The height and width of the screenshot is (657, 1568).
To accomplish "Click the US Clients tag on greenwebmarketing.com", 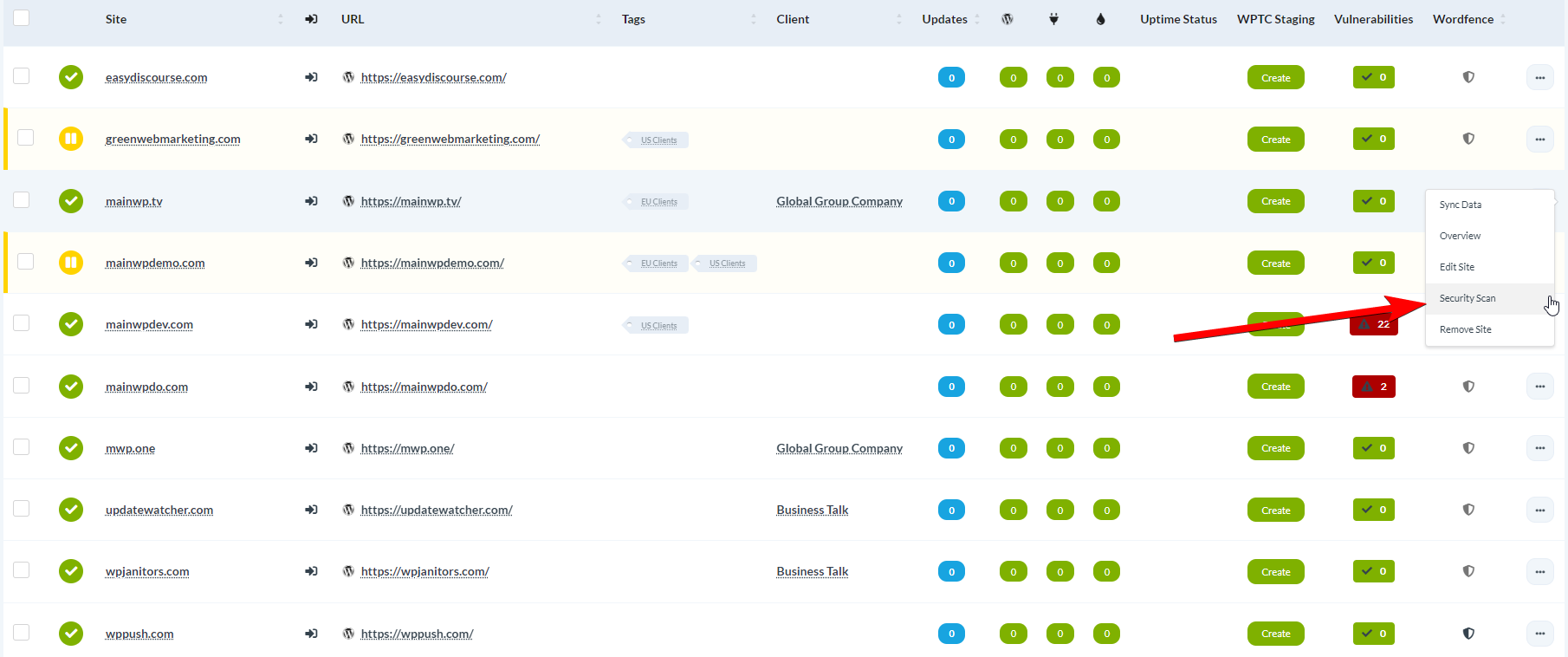I will pos(656,140).
